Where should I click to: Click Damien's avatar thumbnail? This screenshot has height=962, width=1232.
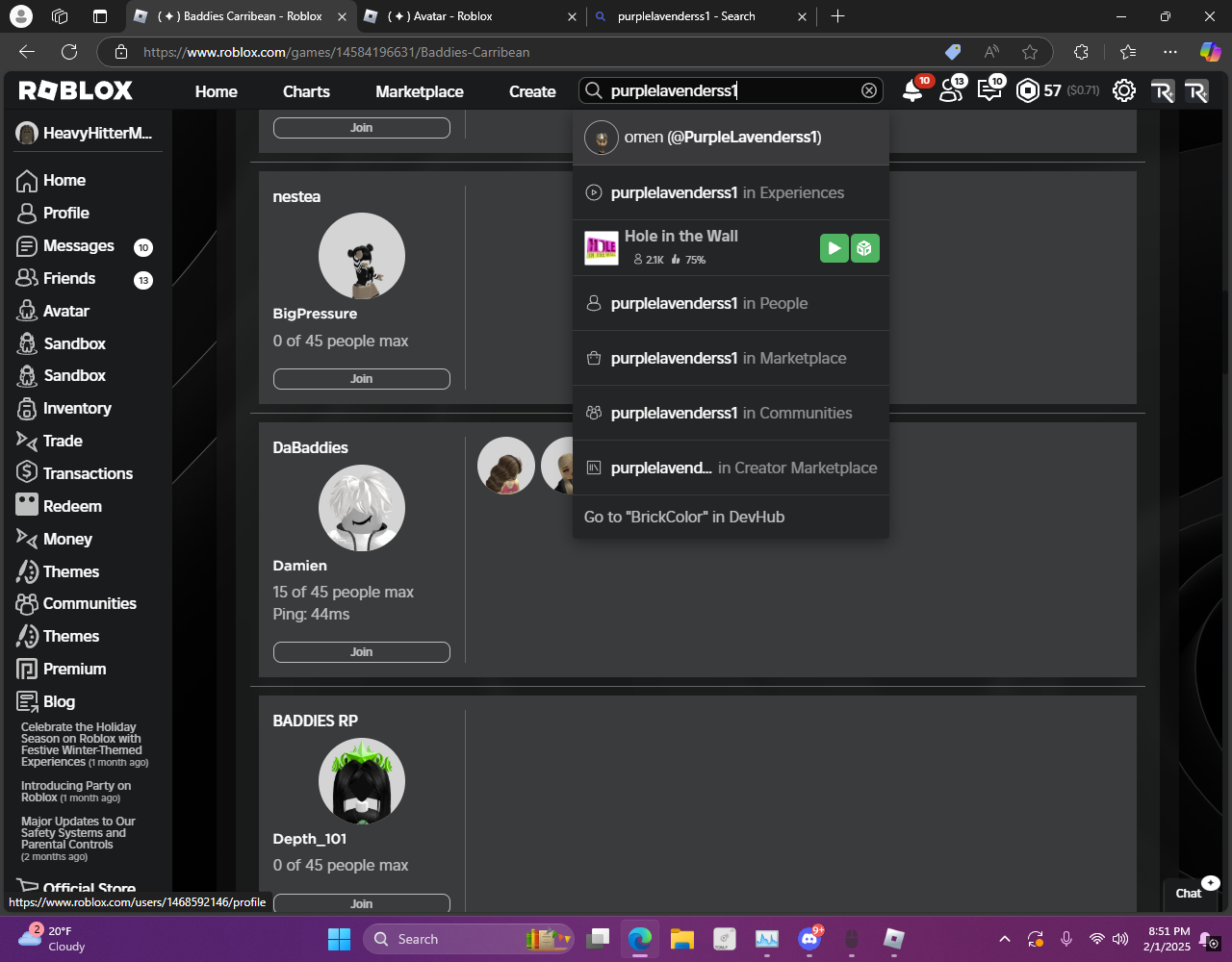point(362,508)
